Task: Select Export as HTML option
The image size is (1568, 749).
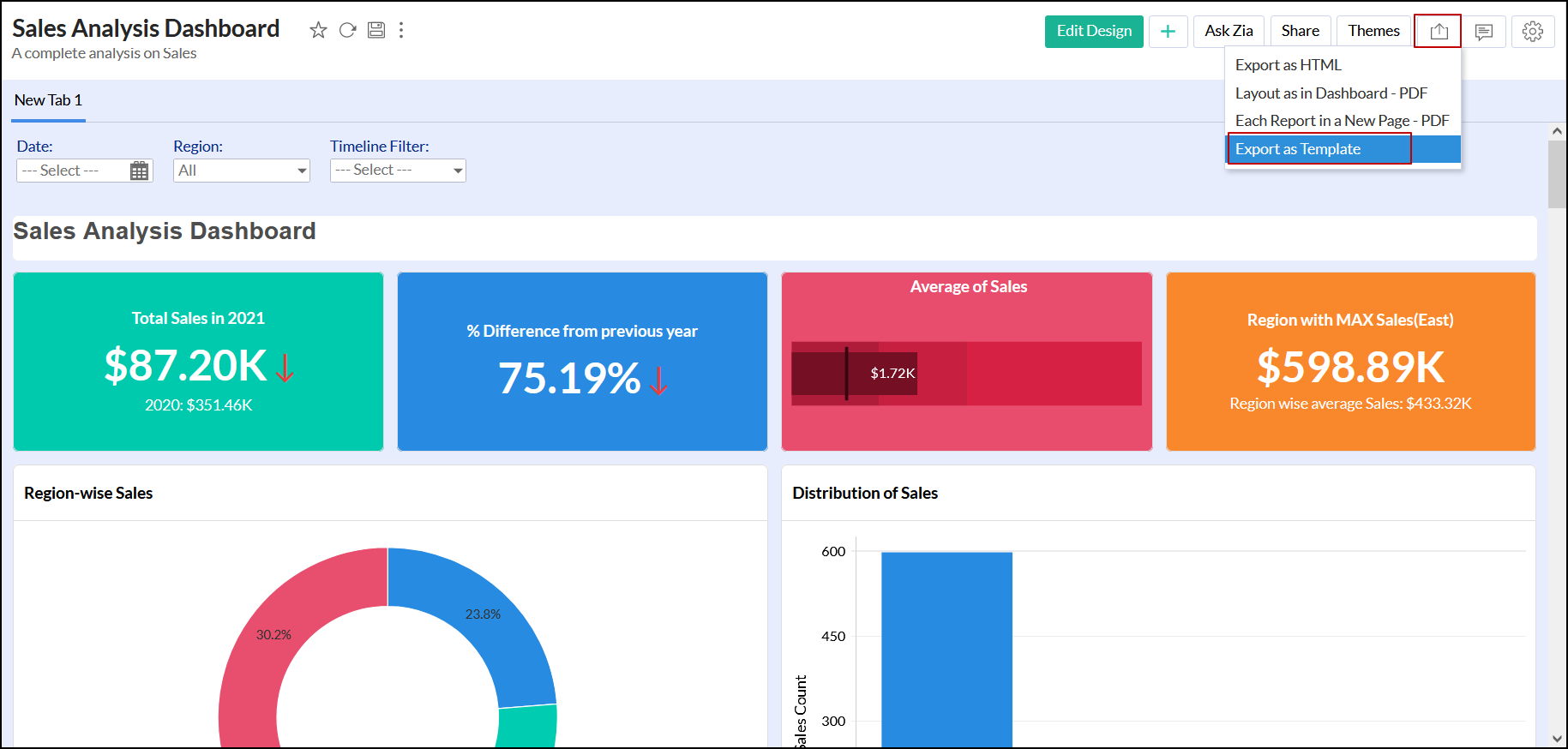Action: [x=1288, y=65]
